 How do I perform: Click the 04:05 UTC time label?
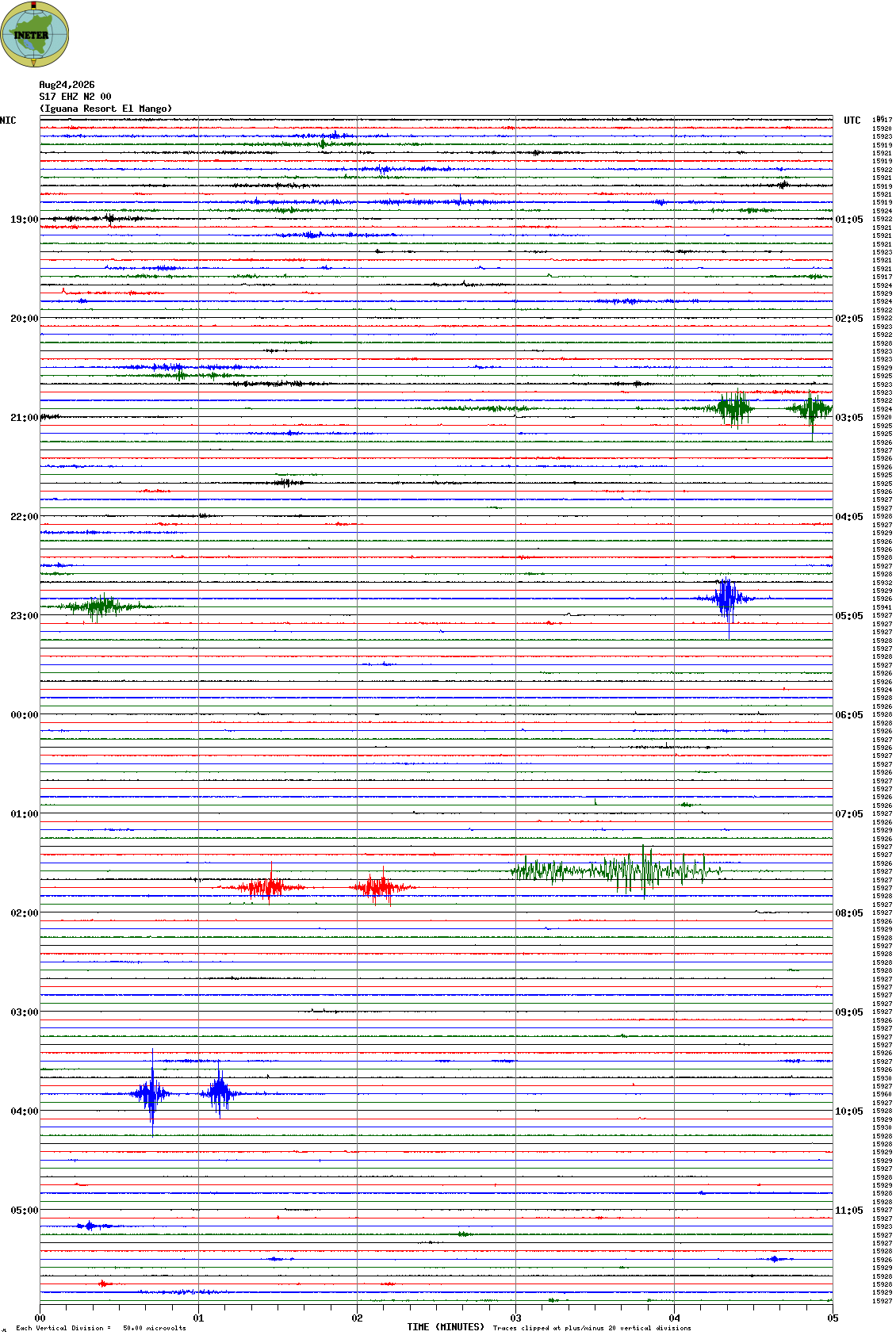click(849, 517)
